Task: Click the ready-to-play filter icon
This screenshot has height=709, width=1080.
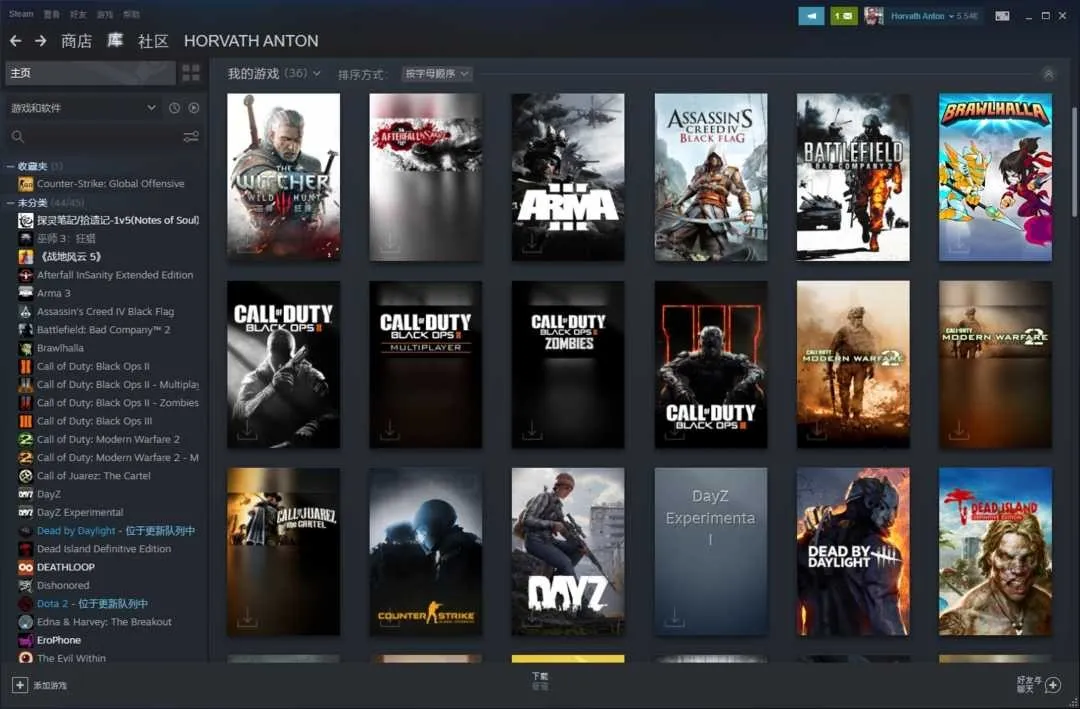Action: click(x=194, y=108)
